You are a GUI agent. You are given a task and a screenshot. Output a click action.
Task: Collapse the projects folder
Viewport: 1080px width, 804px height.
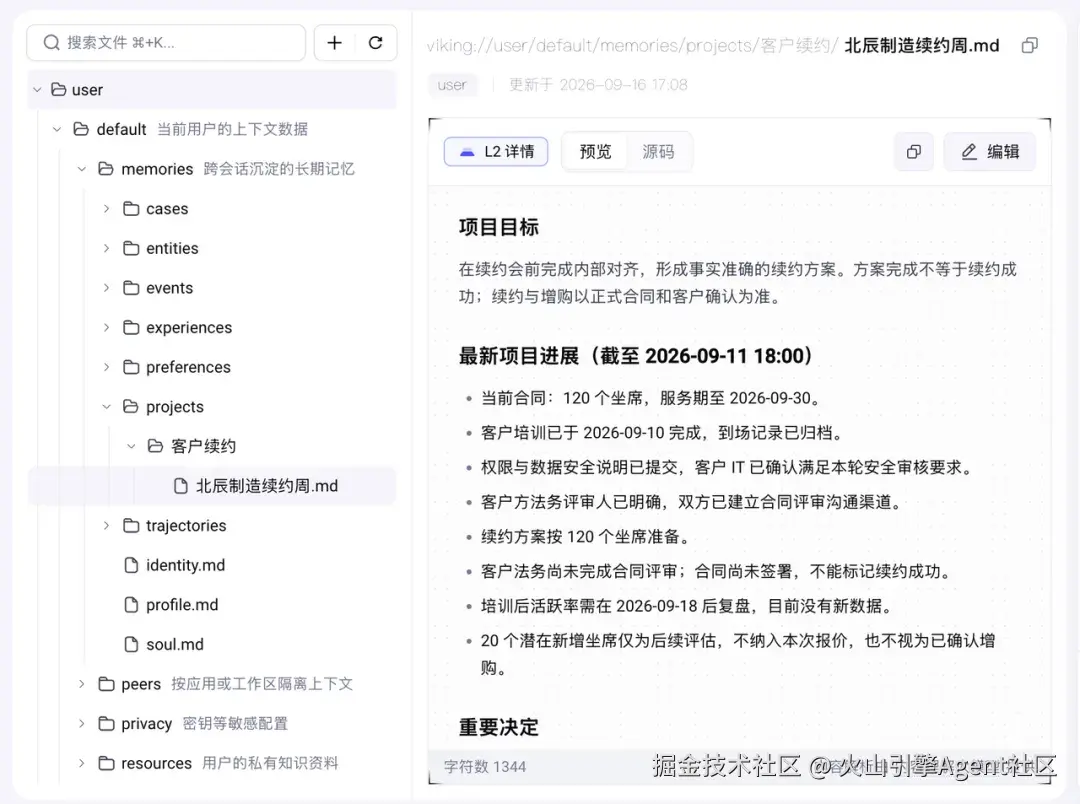tap(106, 407)
